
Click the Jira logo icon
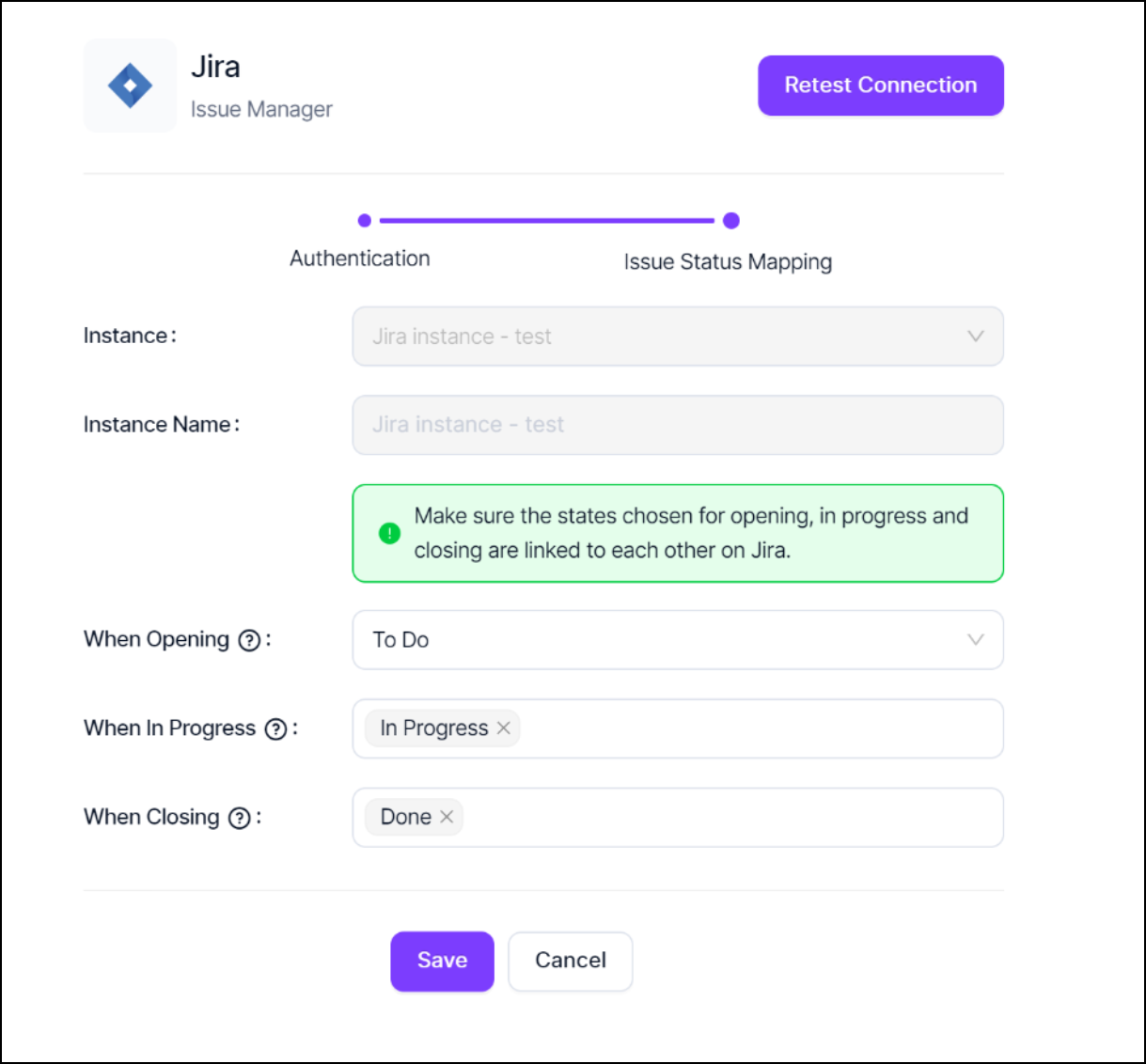pos(130,86)
